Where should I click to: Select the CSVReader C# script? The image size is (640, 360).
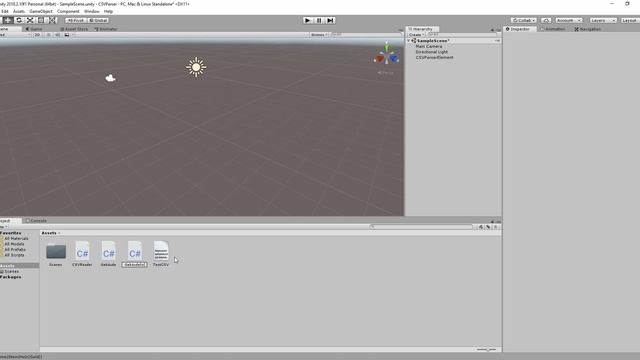82,254
